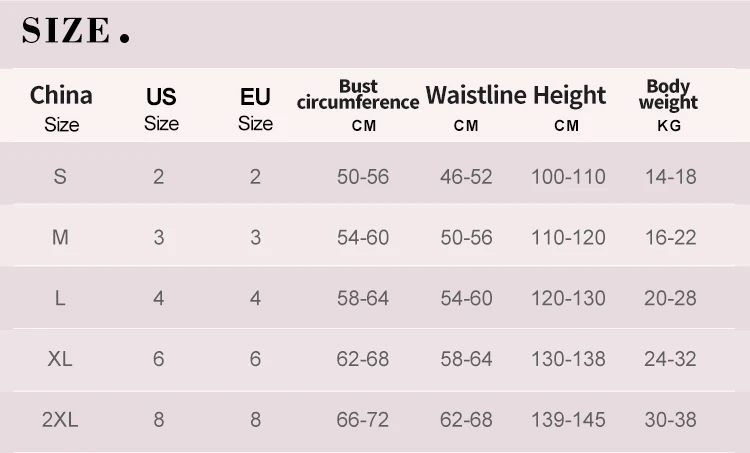The image size is (750, 453).
Task: Select the Body weight KG header
Action: click(x=669, y=105)
